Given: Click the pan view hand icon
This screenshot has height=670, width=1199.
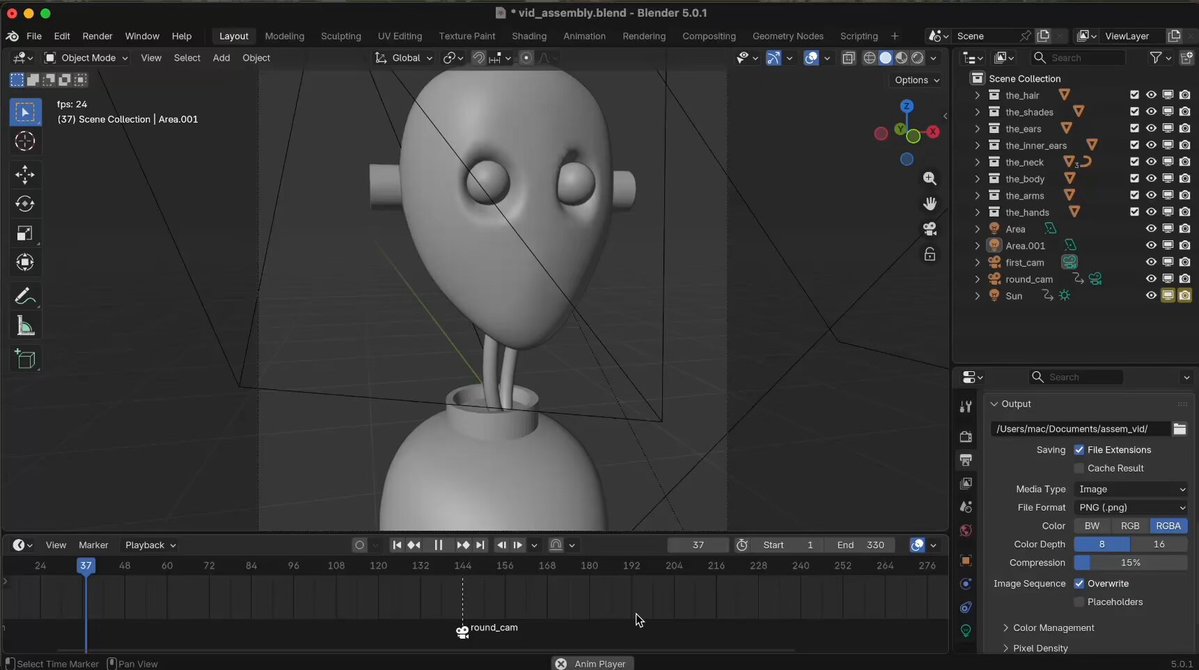Looking at the screenshot, I should [929, 203].
